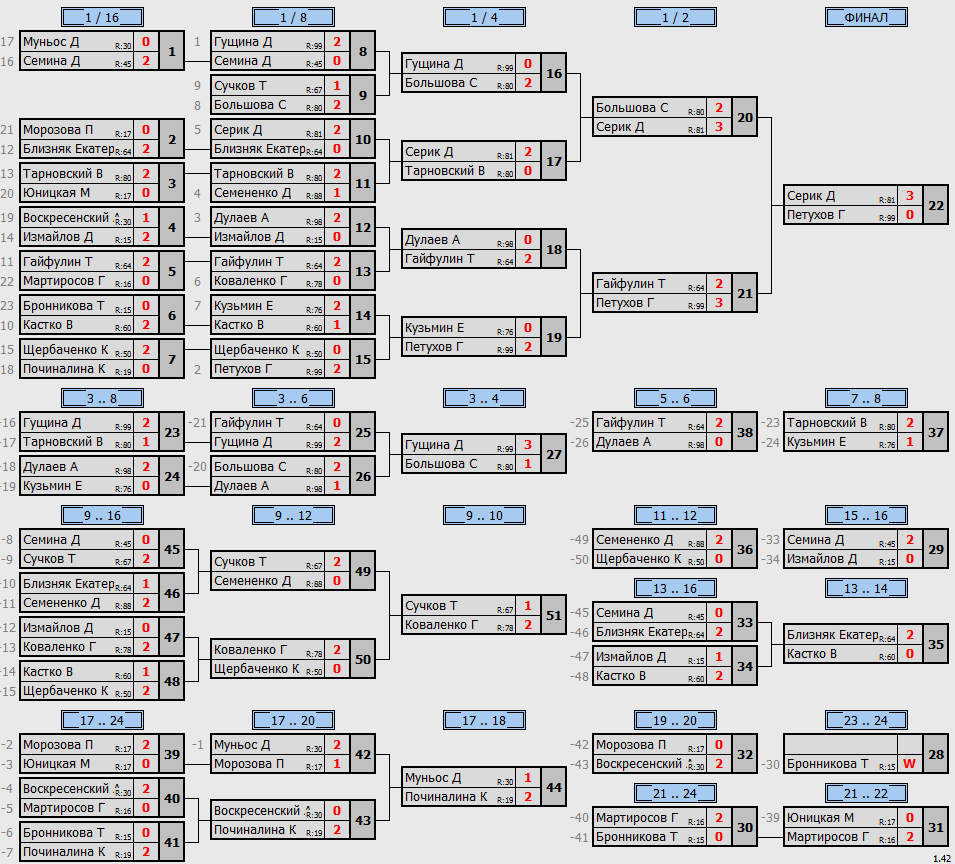Click match number 1 box
The image size is (955, 864).
pos(172,51)
